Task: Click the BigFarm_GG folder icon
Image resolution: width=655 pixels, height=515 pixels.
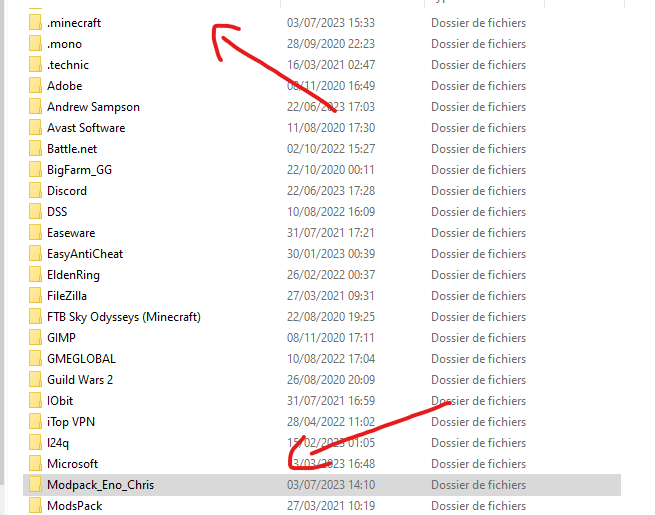Action: [x=36, y=169]
